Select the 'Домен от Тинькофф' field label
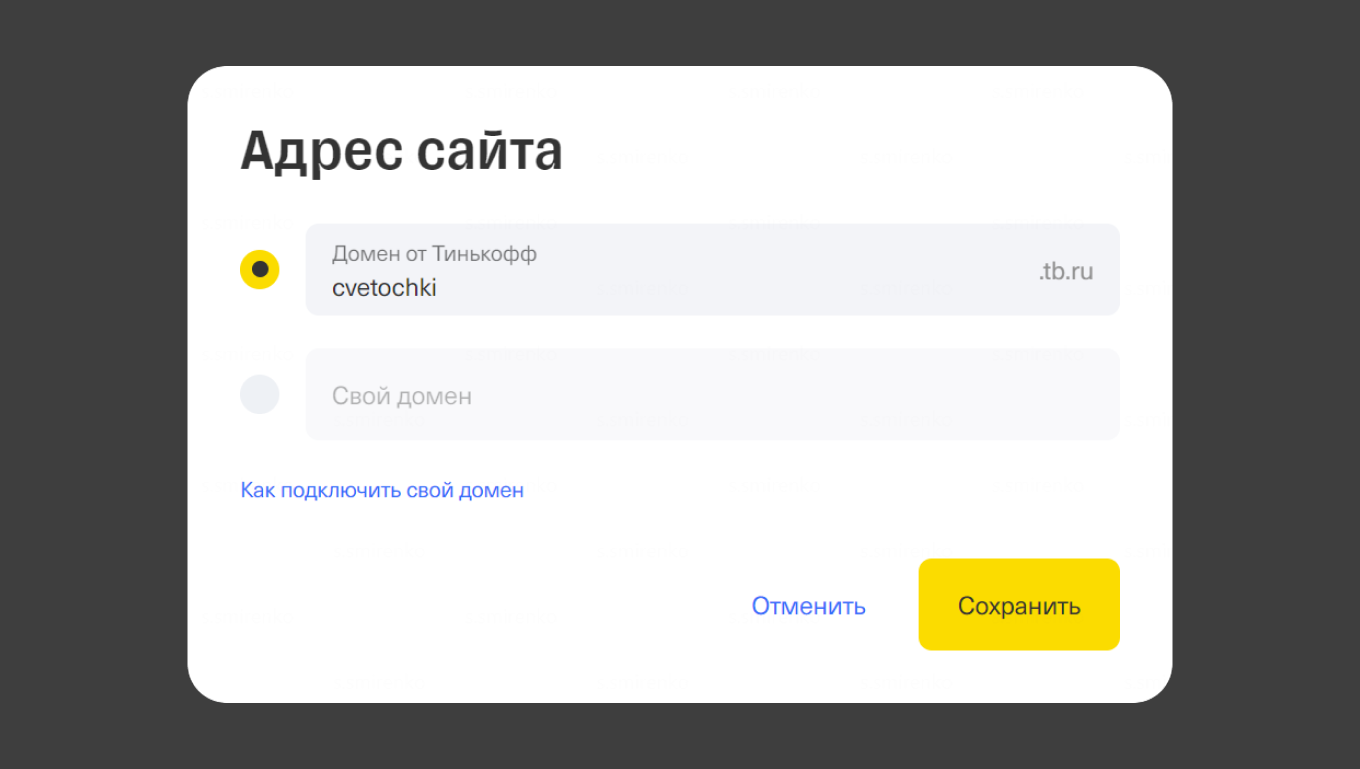Screen dimensions: 1360x769 point(434,254)
